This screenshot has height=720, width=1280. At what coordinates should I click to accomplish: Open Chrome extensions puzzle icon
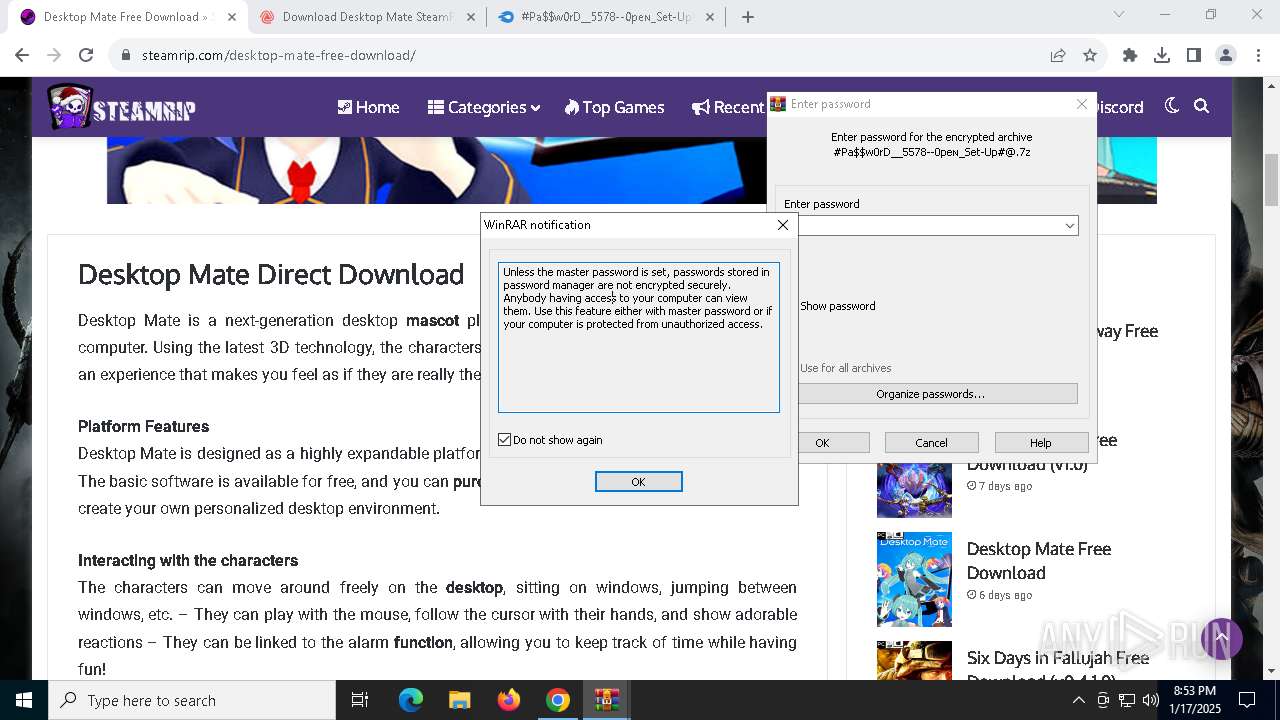coord(1130,55)
